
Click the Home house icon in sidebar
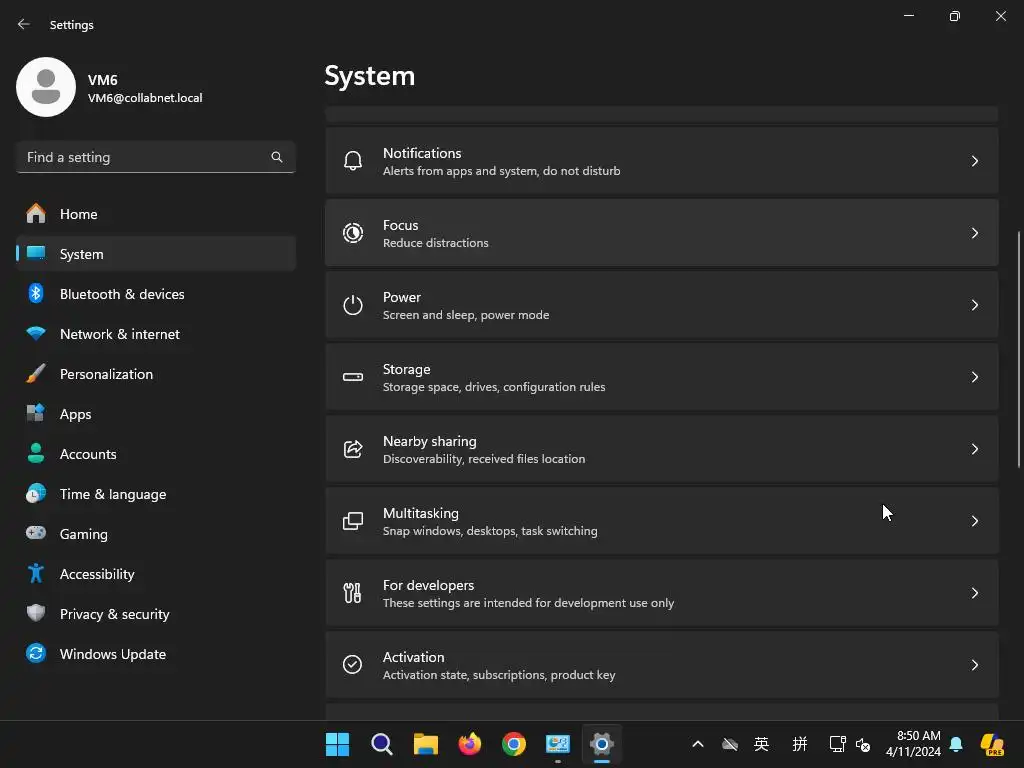pos(36,214)
